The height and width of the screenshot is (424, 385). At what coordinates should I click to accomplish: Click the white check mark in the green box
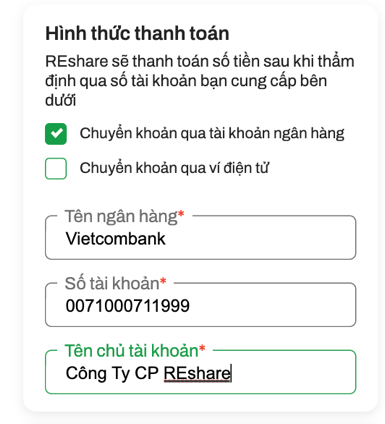click(x=56, y=133)
